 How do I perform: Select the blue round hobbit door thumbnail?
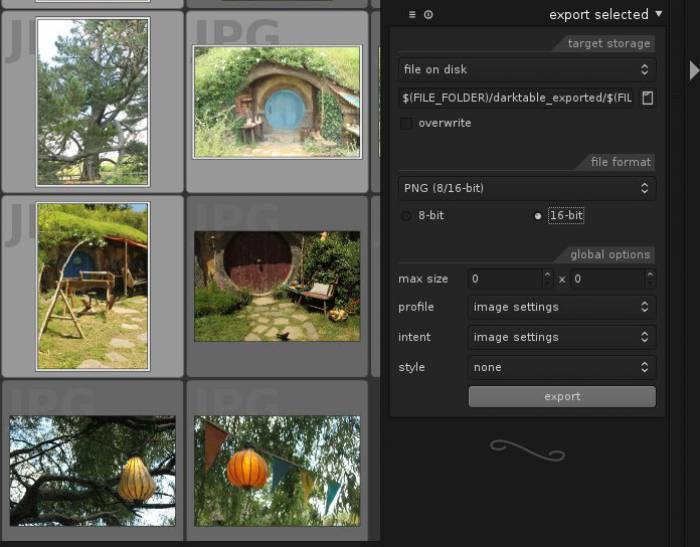(x=277, y=101)
